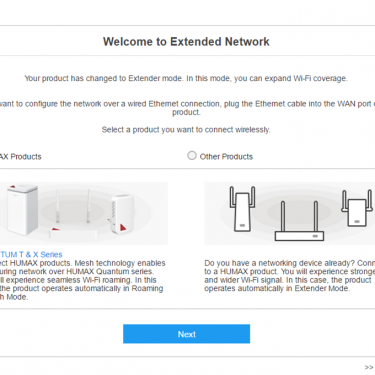Select the Other Products radio button
The height and width of the screenshot is (375, 375).
192,156
